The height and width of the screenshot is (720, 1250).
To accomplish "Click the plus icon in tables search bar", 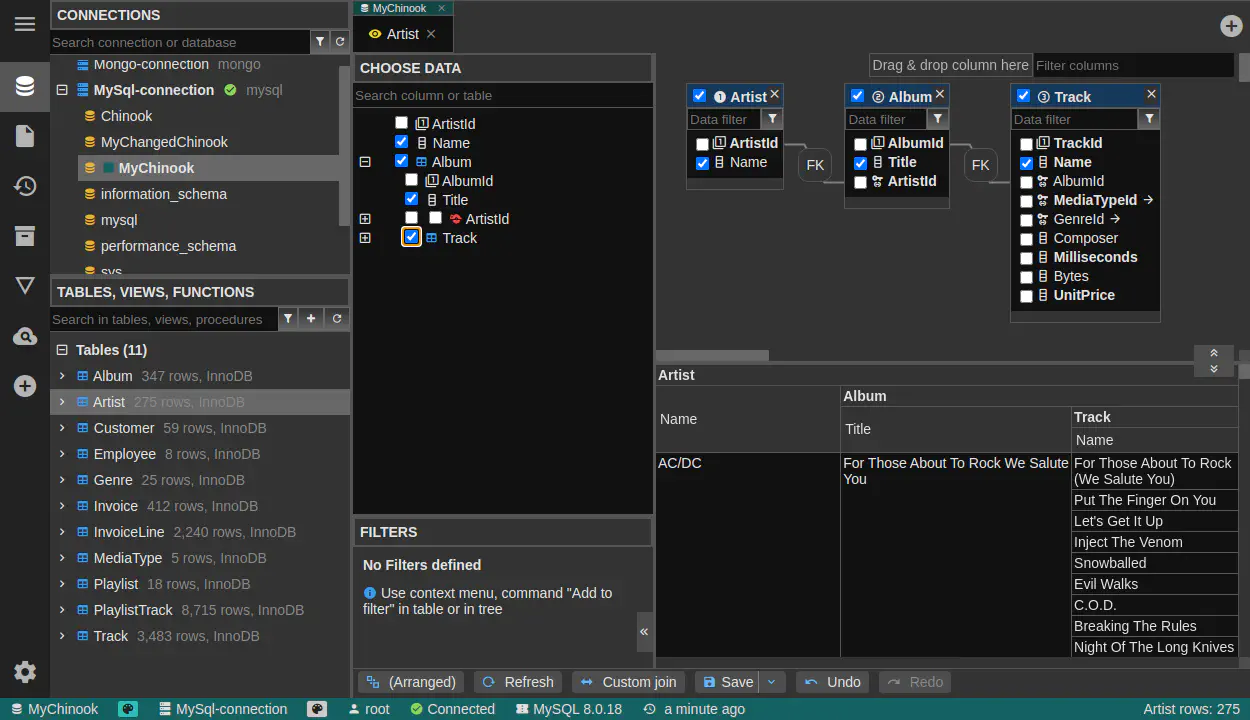I will [311, 319].
